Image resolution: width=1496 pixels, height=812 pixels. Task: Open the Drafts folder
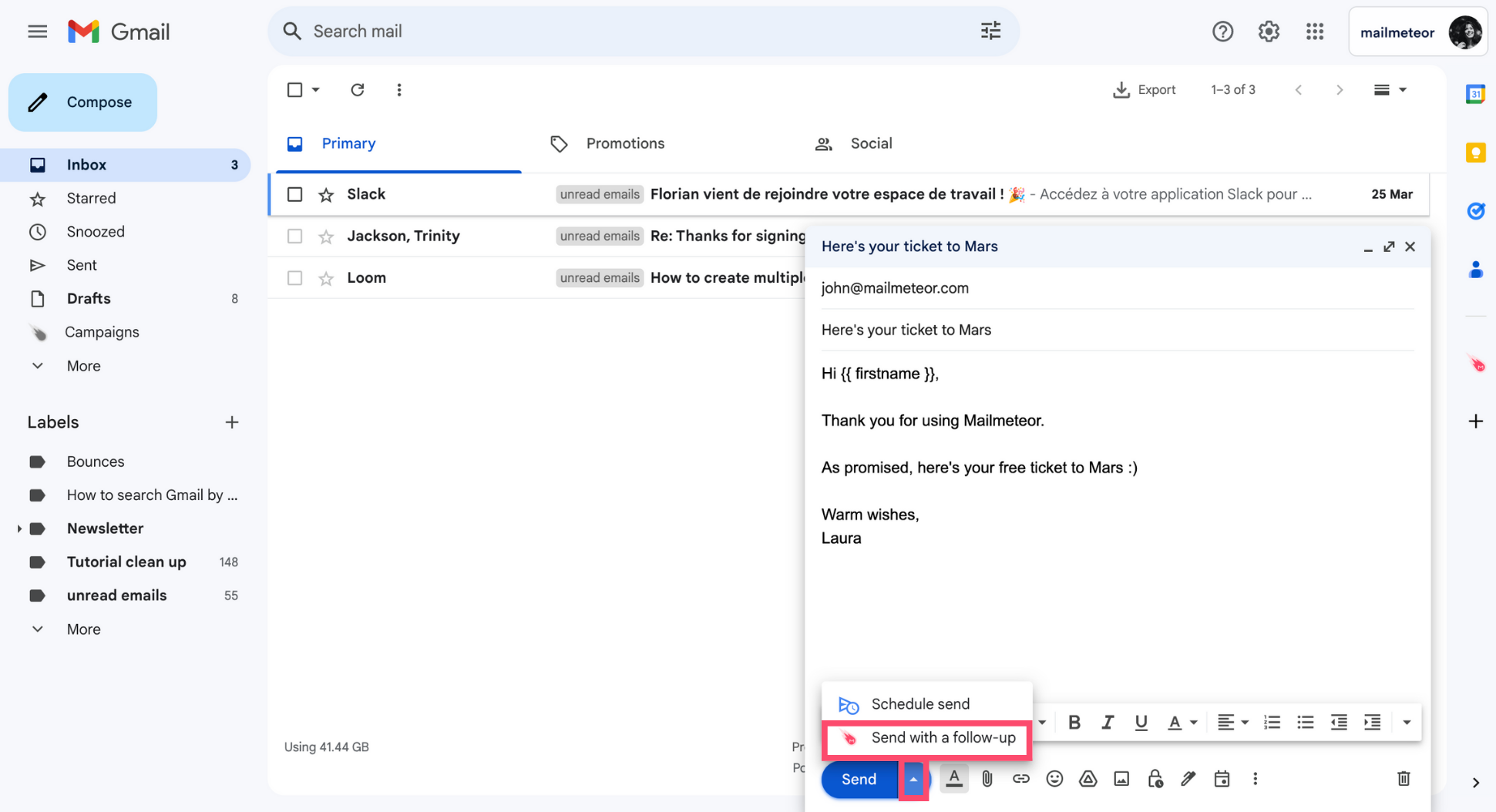pyautogui.click(x=88, y=299)
